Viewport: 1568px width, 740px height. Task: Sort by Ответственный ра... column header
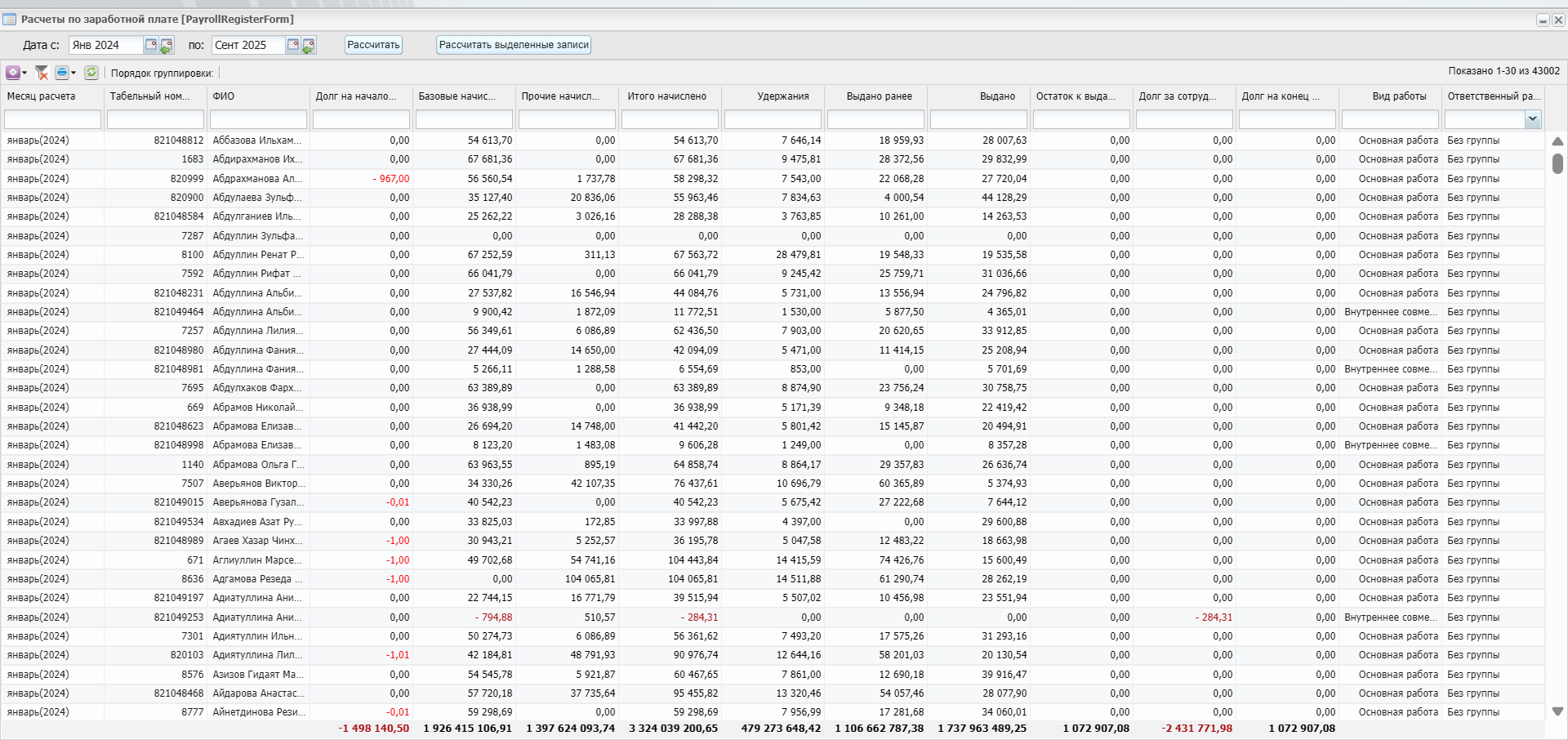(x=1494, y=96)
